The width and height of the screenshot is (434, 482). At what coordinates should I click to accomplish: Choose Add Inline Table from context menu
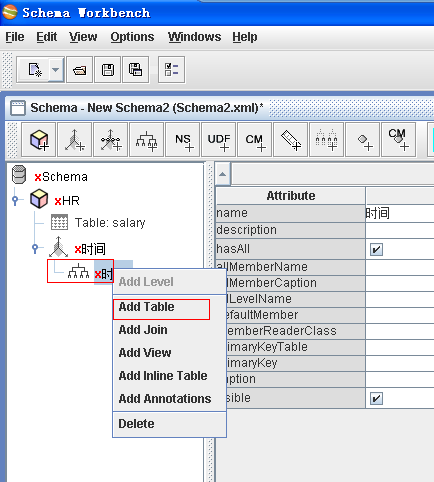(169, 376)
